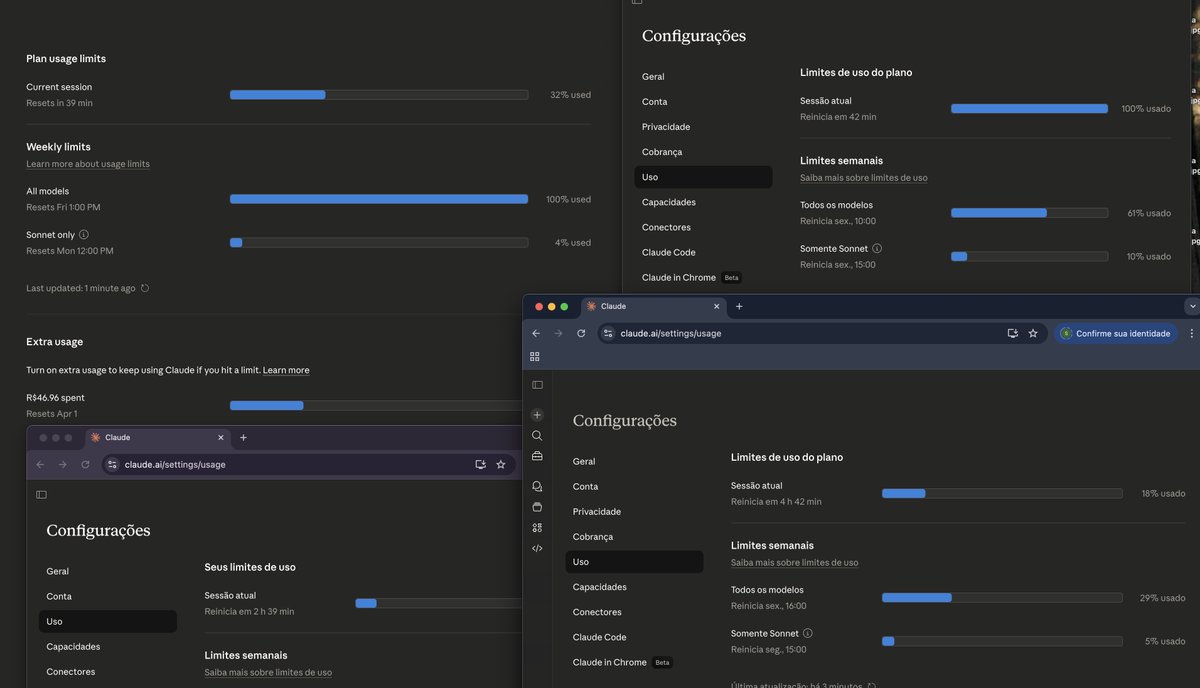Open Claude Code in the top-right window menu
The height and width of the screenshot is (688, 1200).
pos(703,252)
